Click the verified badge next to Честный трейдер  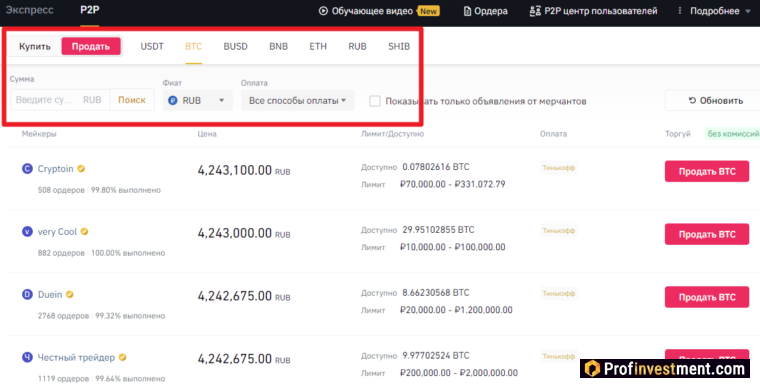tap(123, 357)
